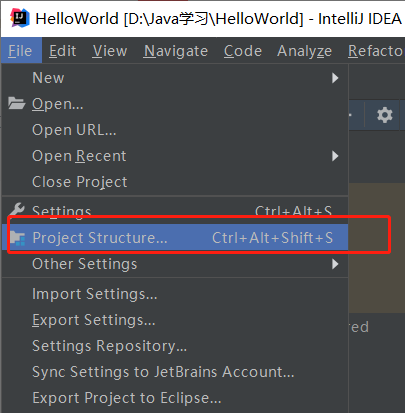Open the Analyze menu
The image size is (405, 413).
point(304,51)
